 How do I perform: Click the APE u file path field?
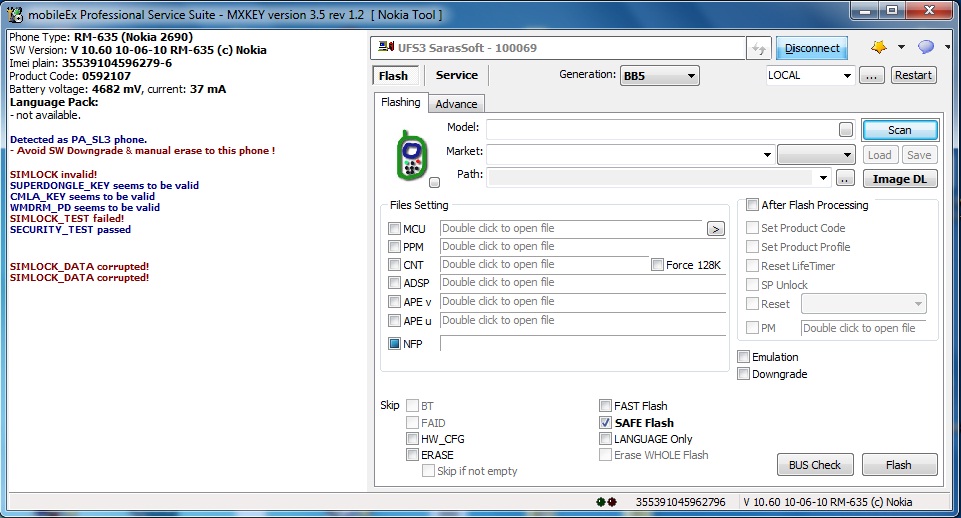click(583, 321)
